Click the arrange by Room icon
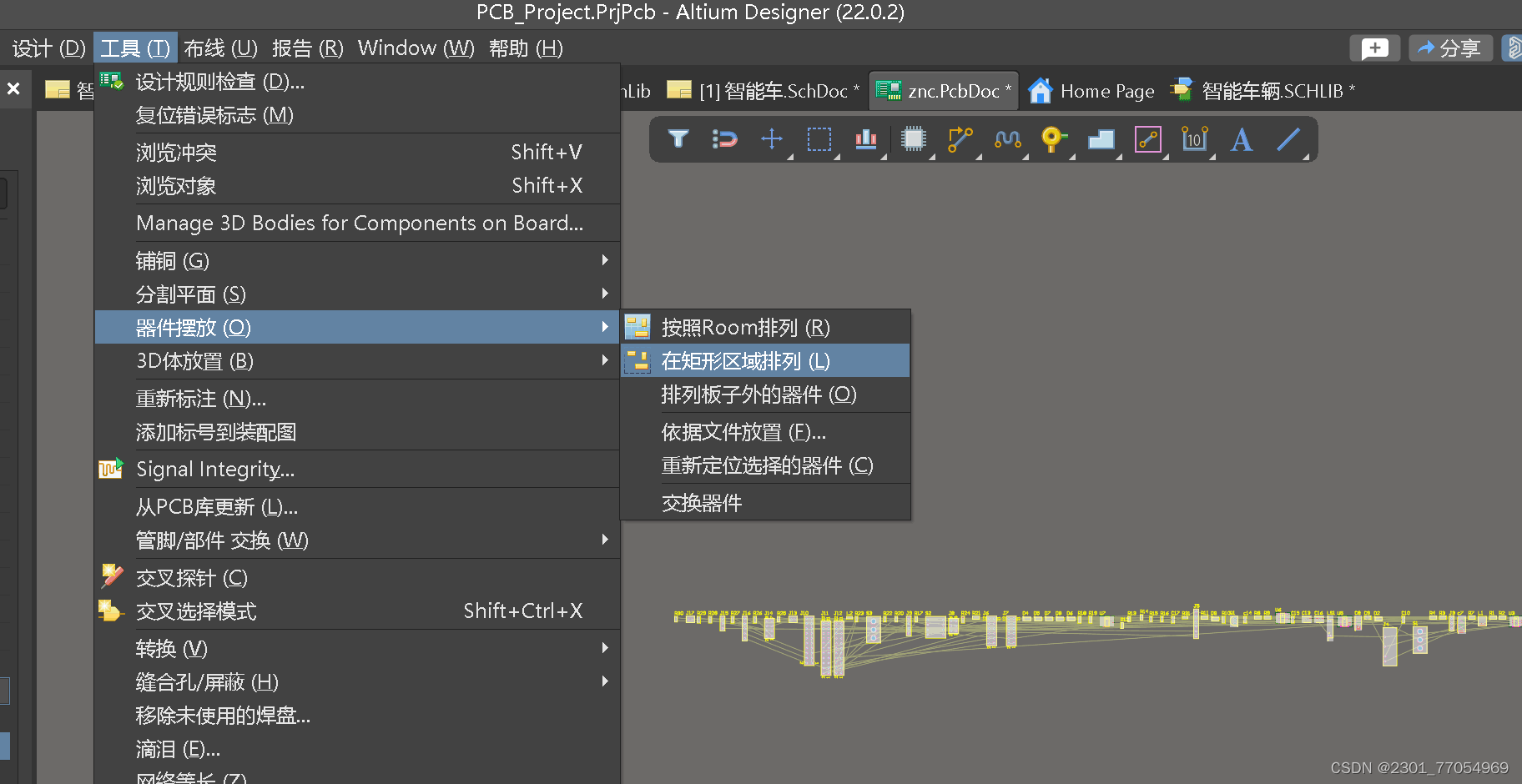This screenshot has height=784, width=1522. point(638,327)
